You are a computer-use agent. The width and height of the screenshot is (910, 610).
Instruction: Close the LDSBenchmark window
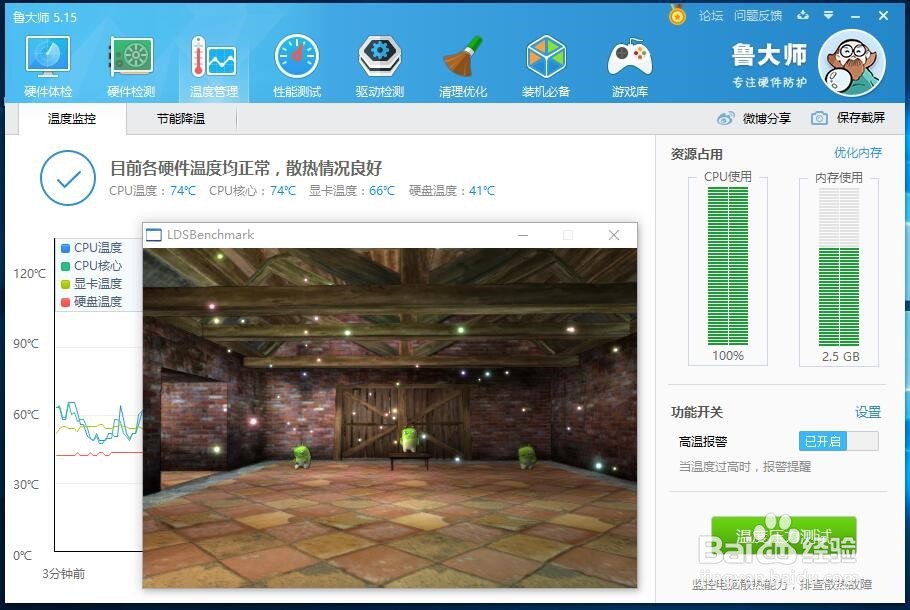click(x=614, y=235)
